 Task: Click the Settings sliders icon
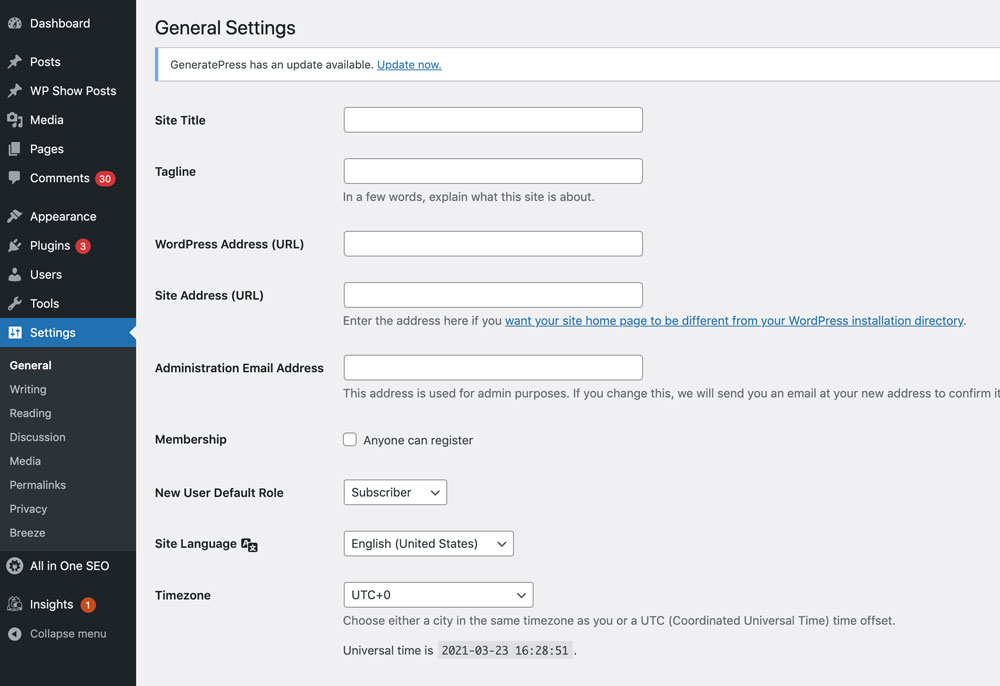tap(15, 333)
